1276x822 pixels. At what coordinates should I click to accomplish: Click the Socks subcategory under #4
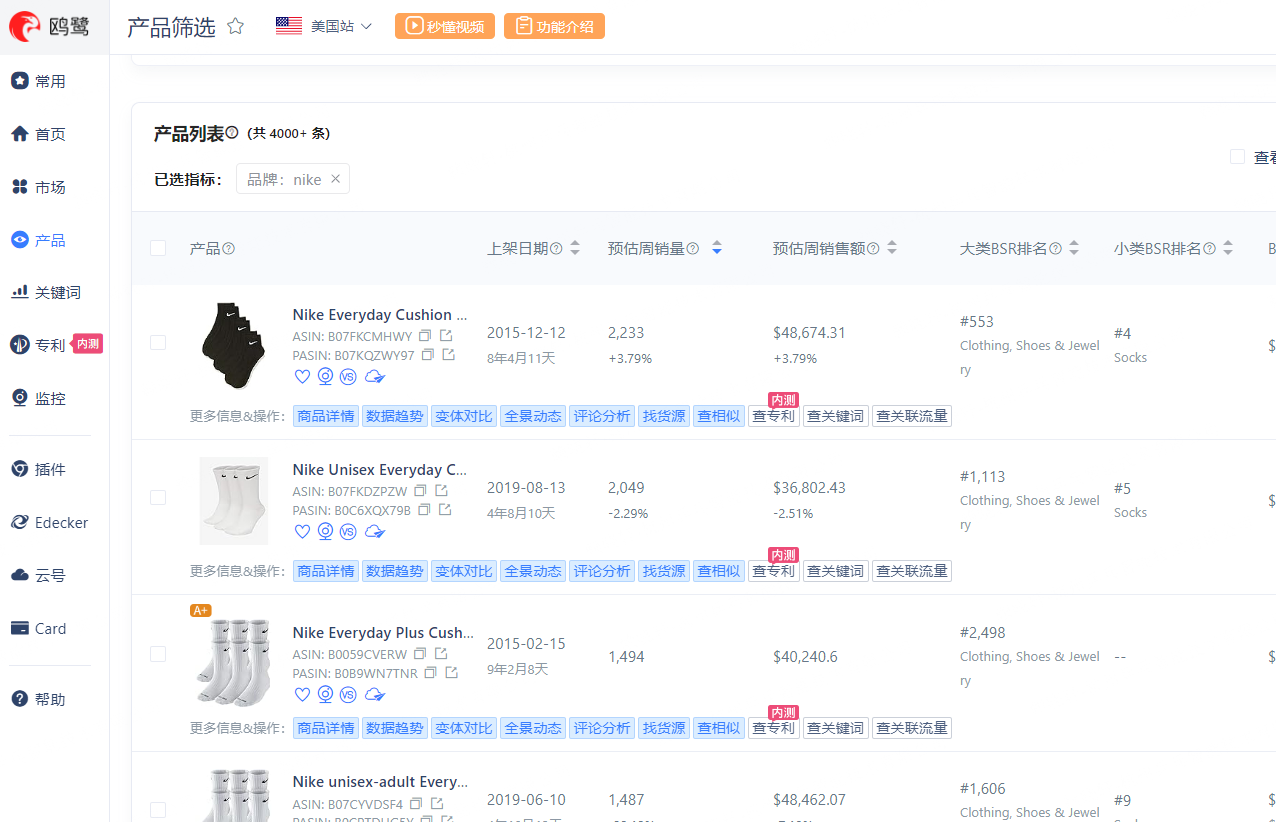click(1130, 357)
